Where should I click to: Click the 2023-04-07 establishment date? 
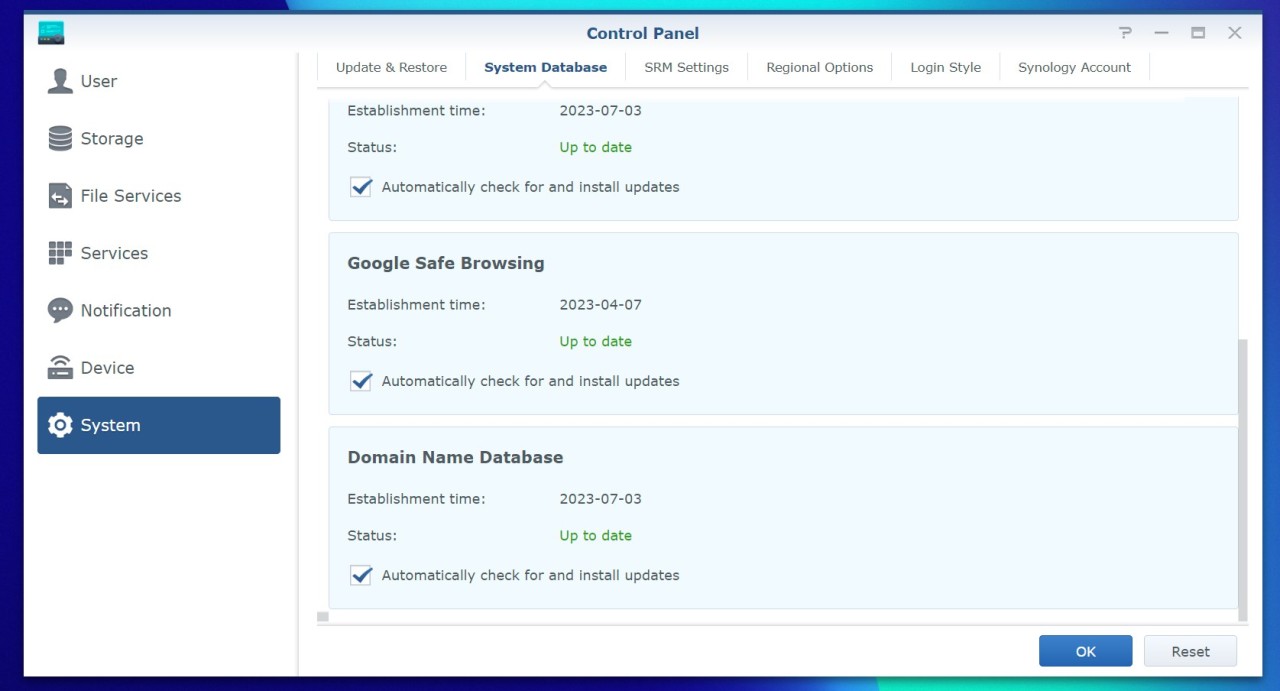pyautogui.click(x=600, y=305)
